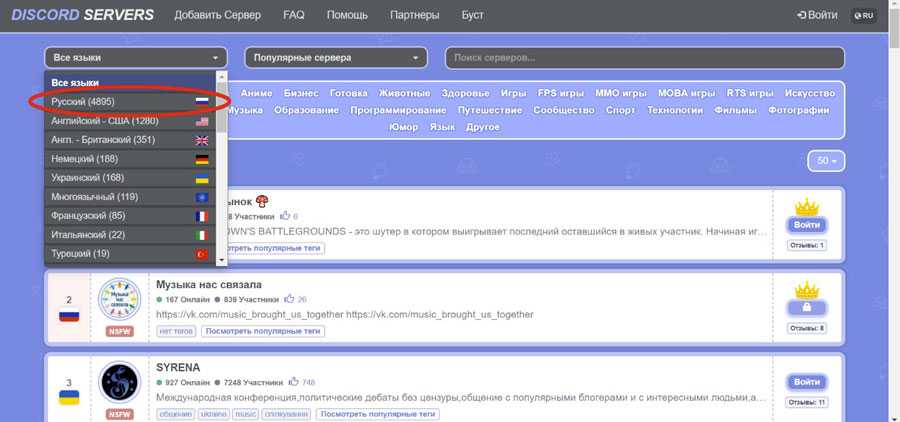Choose Многоязычный (119) language option
Image resolution: width=900 pixels, height=422 pixels.
tap(130, 196)
